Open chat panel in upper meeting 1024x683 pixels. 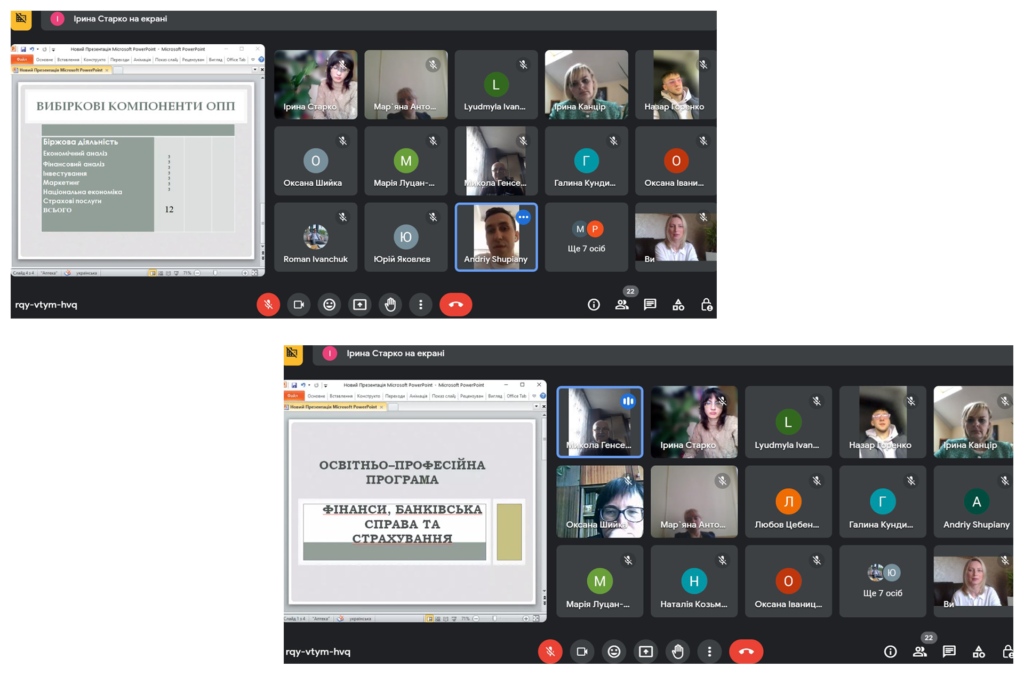[x=650, y=304]
